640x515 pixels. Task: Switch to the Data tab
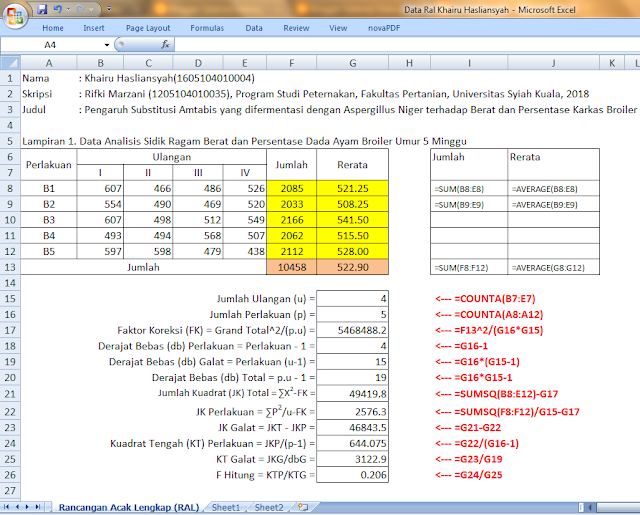click(x=254, y=28)
